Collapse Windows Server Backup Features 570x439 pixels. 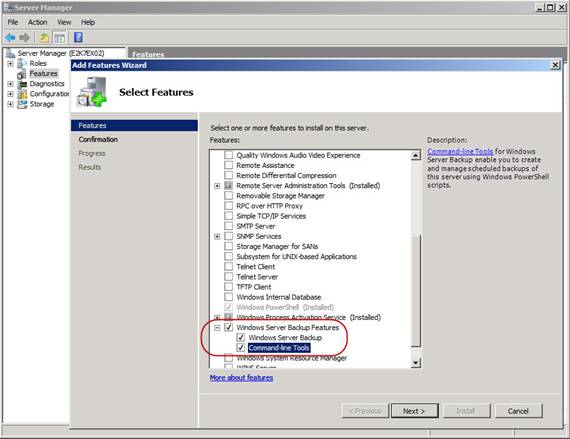[217, 328]
